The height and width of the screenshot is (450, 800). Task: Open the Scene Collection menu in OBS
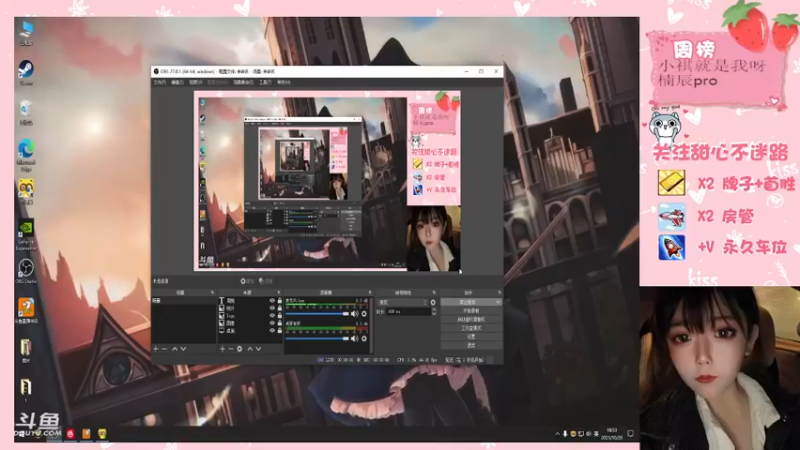243,82
